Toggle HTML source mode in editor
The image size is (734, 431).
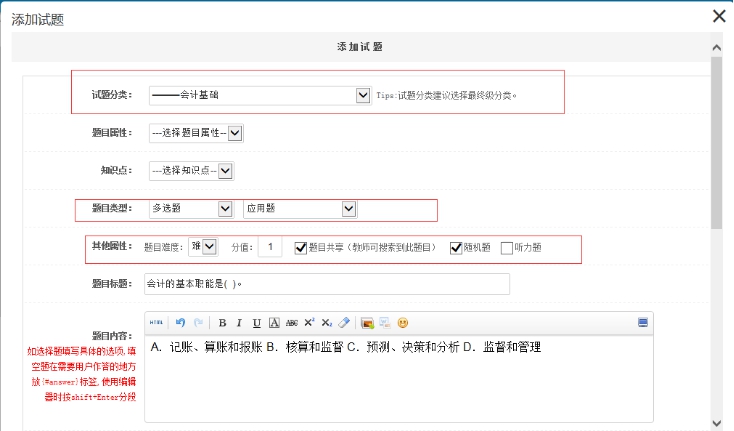coord(156,322)
